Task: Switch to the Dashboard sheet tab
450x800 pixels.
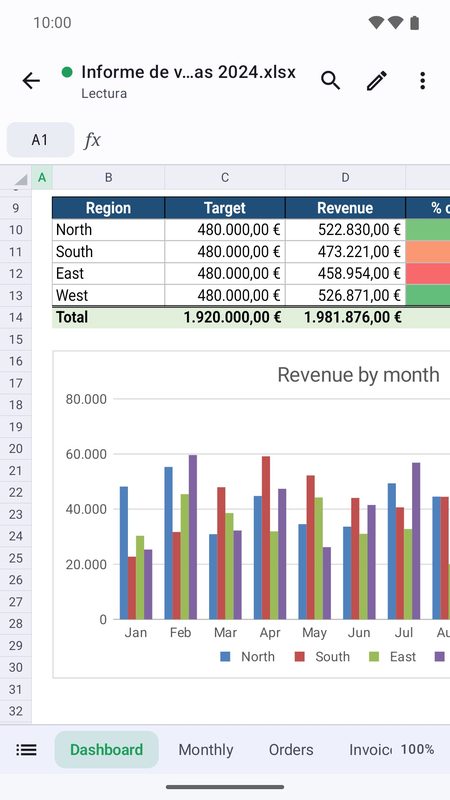Action: point(106,749)
